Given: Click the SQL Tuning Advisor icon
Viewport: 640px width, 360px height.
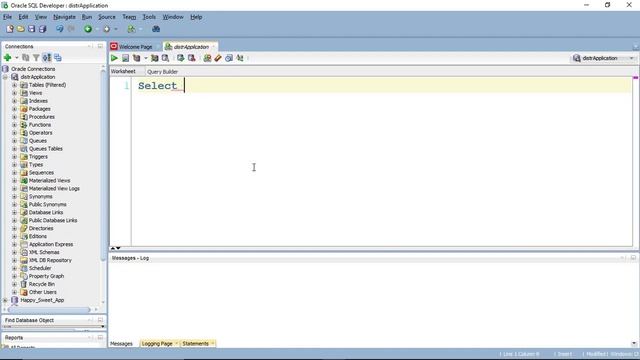Looking at the screenshot, I should coord(165,58).
